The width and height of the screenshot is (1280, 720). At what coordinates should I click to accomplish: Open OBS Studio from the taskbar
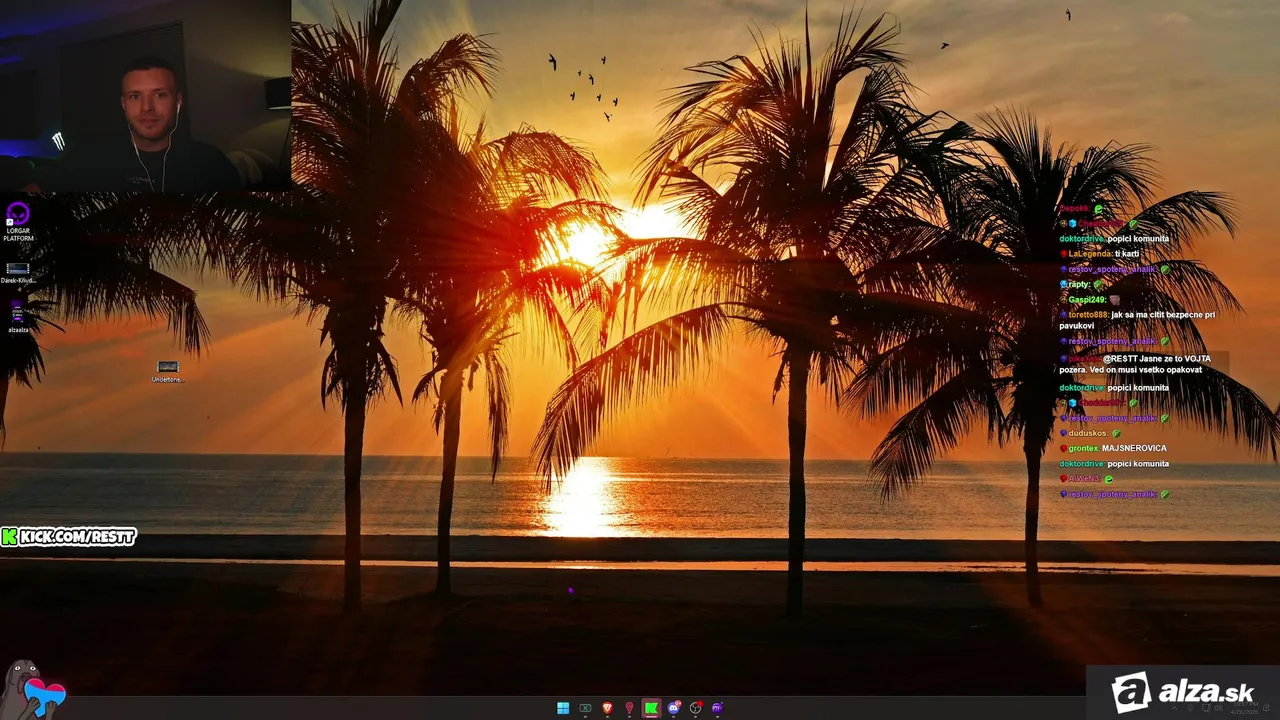pos(695,708)
